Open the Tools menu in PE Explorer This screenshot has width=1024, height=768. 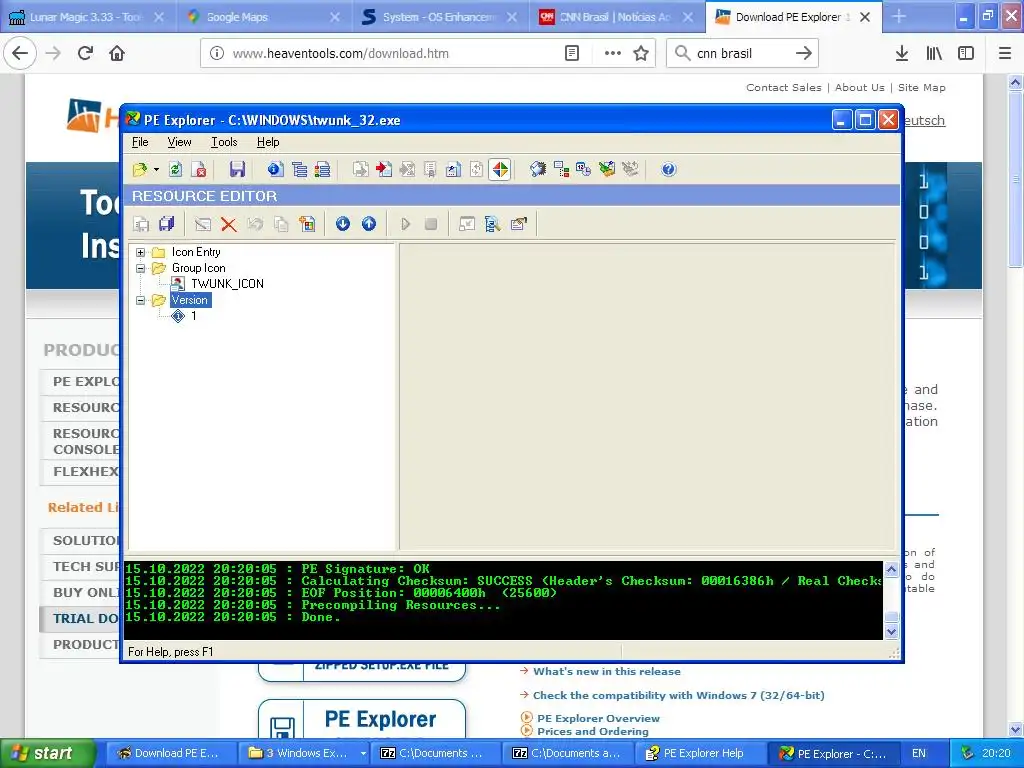pyautogui.click(x=224, y=142)
